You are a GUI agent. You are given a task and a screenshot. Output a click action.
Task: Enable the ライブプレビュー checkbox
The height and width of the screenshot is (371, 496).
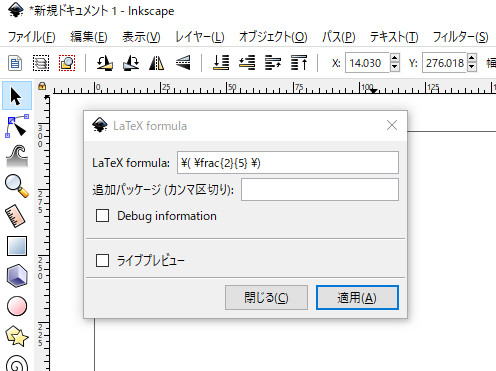coord(102,261)
